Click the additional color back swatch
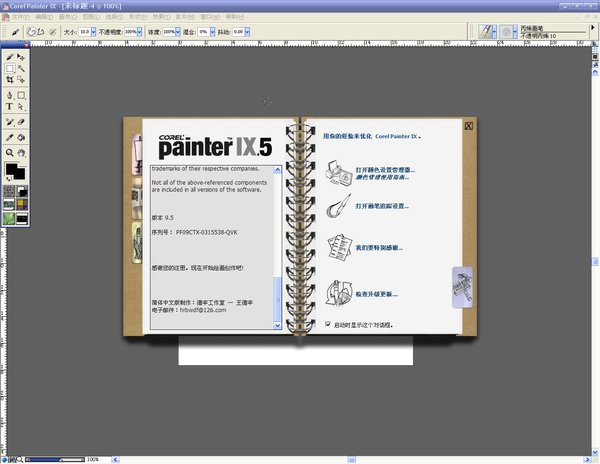Viewport: 600px width, 464px height. pos(21,175)
